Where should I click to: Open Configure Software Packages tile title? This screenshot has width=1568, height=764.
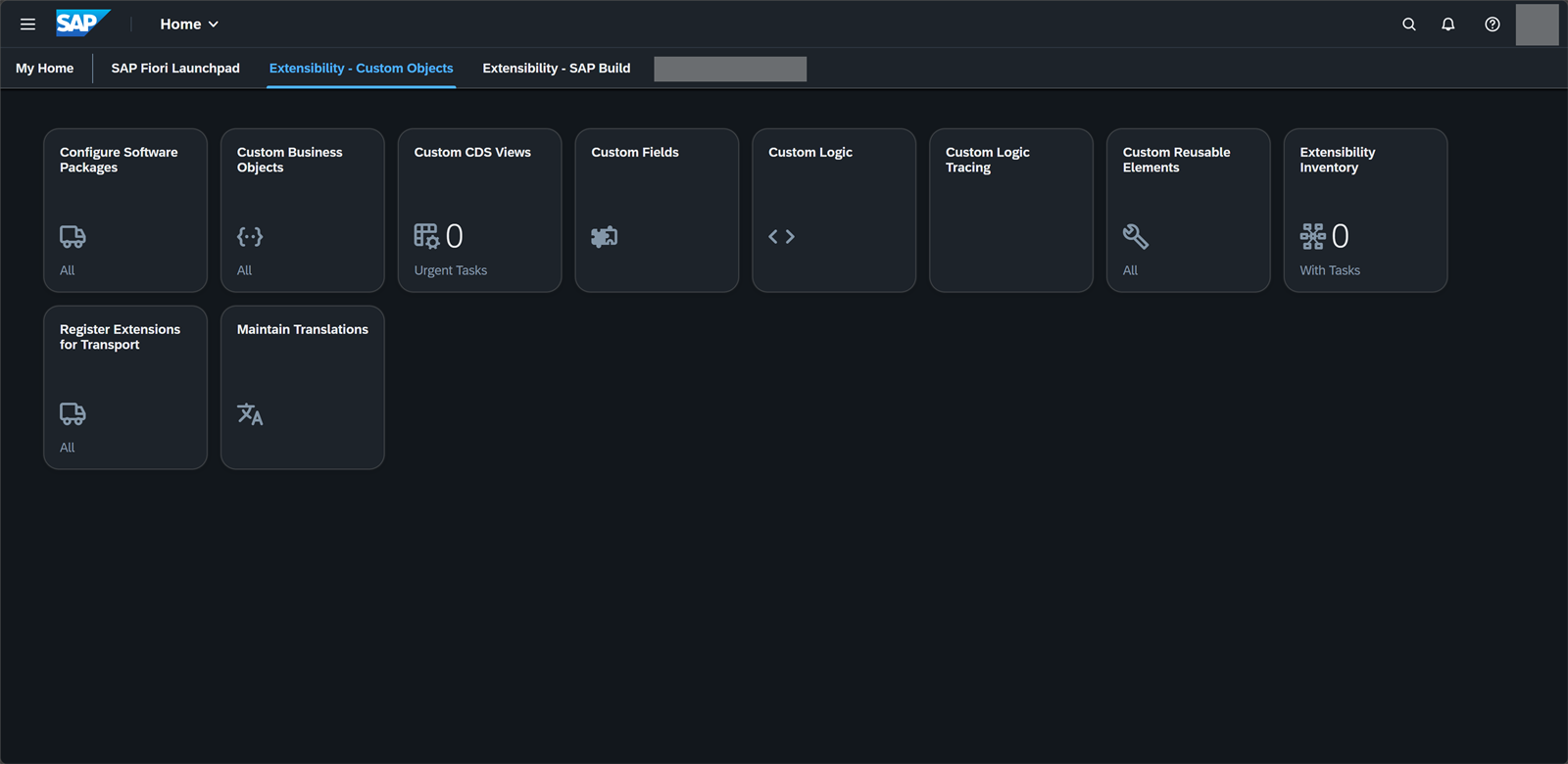point(119,160)
